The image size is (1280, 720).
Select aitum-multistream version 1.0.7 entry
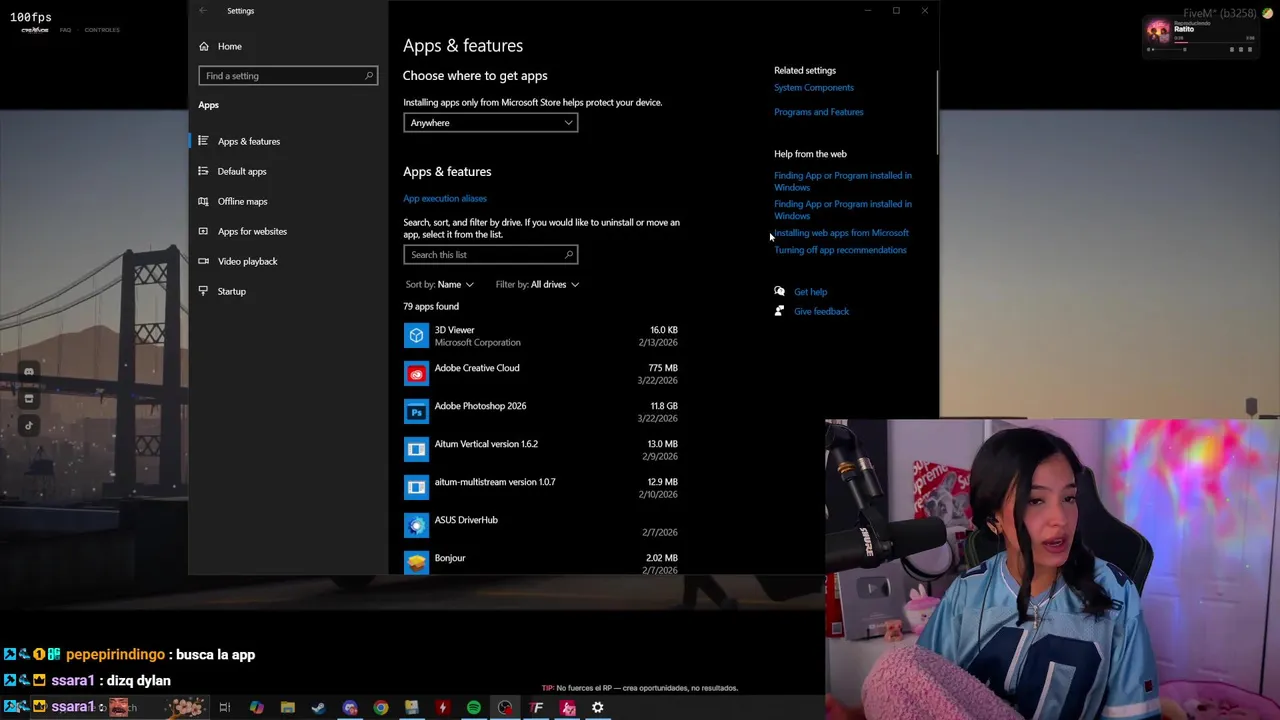click(541, 488)
